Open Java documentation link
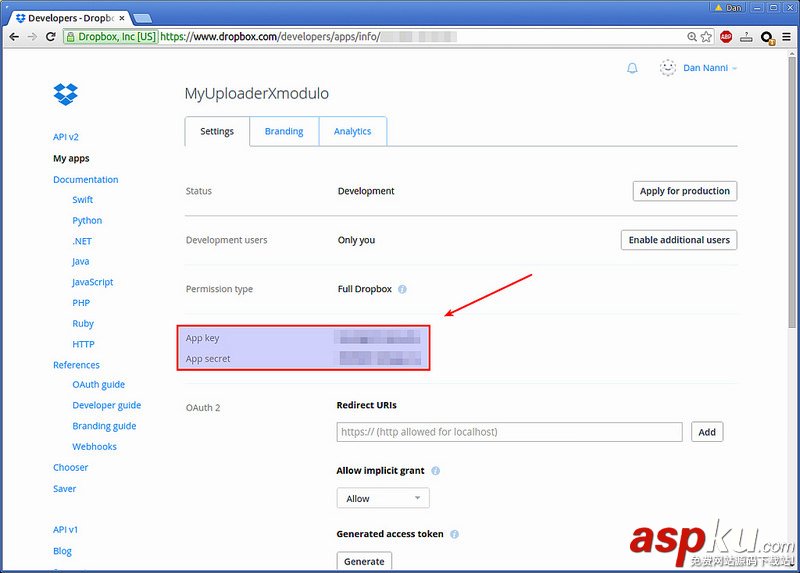 (81, 261)
